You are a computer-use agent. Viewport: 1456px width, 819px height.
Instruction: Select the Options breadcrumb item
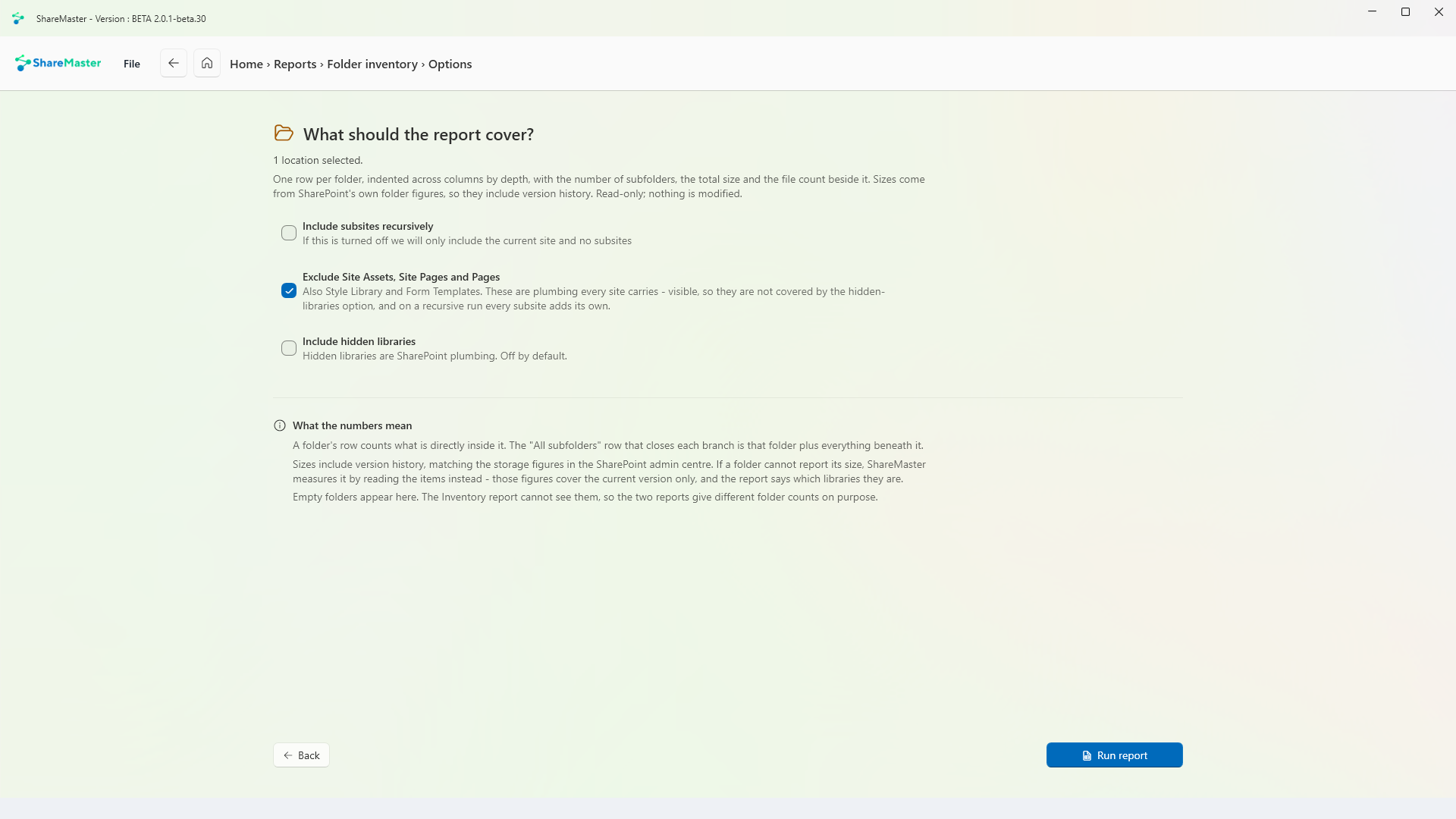point(450,64)
